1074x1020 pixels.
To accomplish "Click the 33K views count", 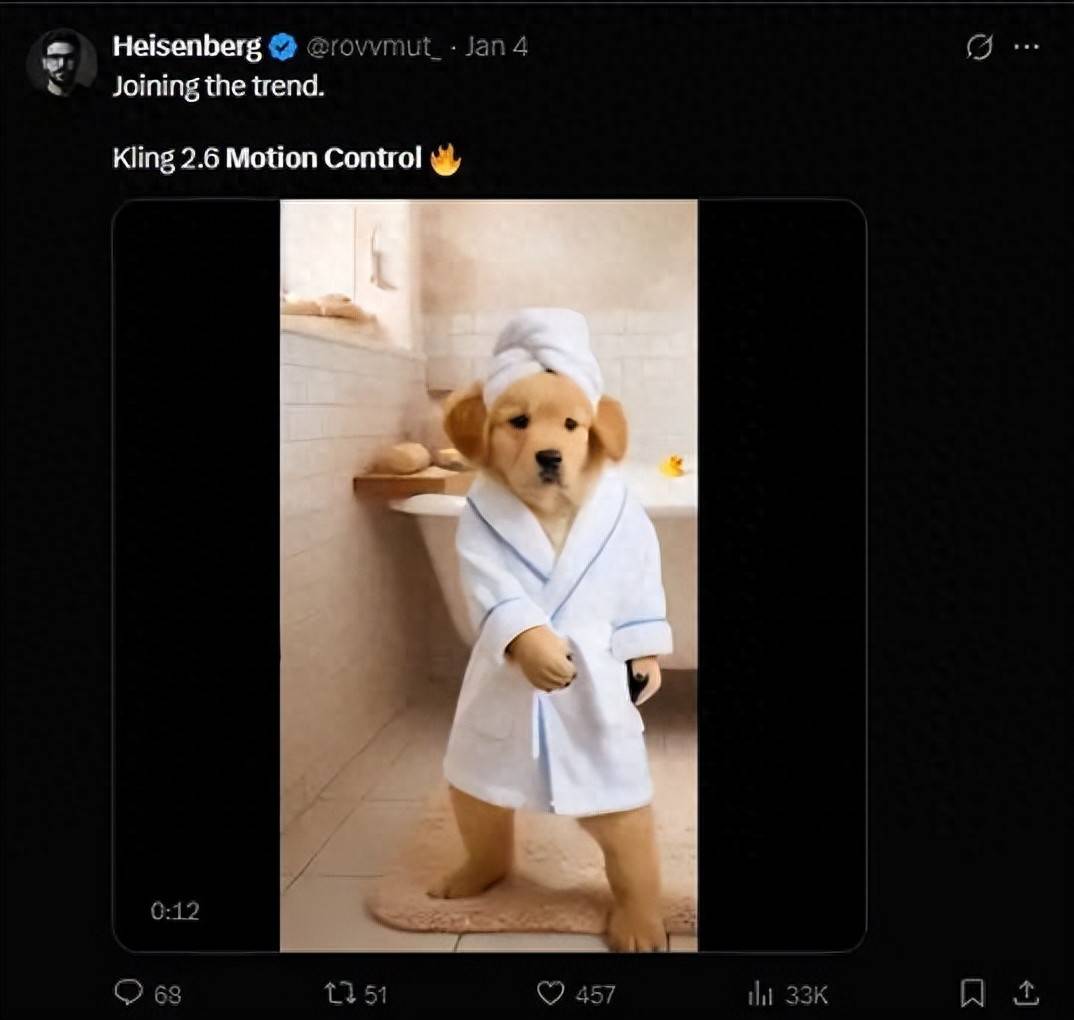I will [x=806, y=993].
